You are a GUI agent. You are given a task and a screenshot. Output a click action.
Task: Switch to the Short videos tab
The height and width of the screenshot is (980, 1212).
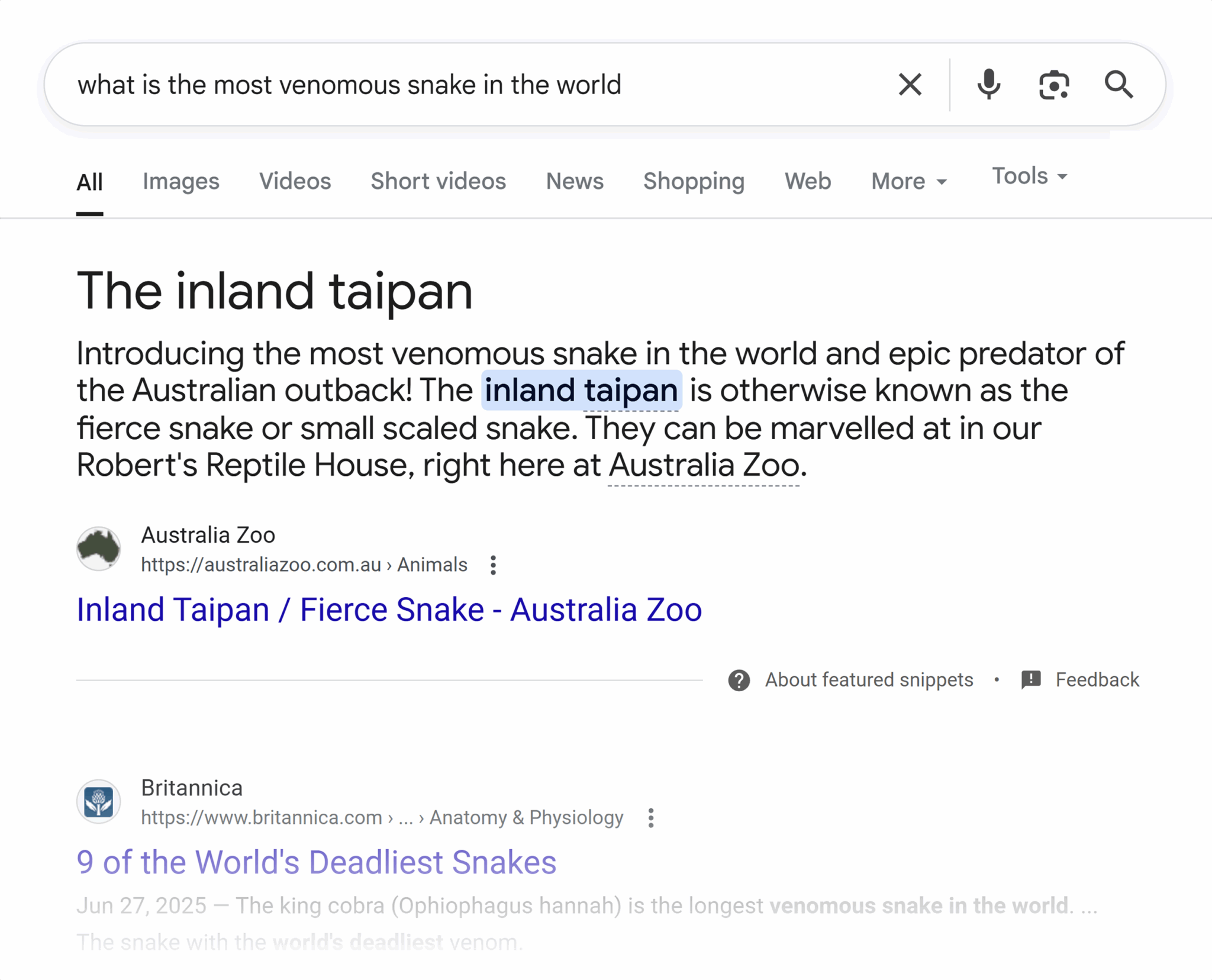tap(438, 181)
